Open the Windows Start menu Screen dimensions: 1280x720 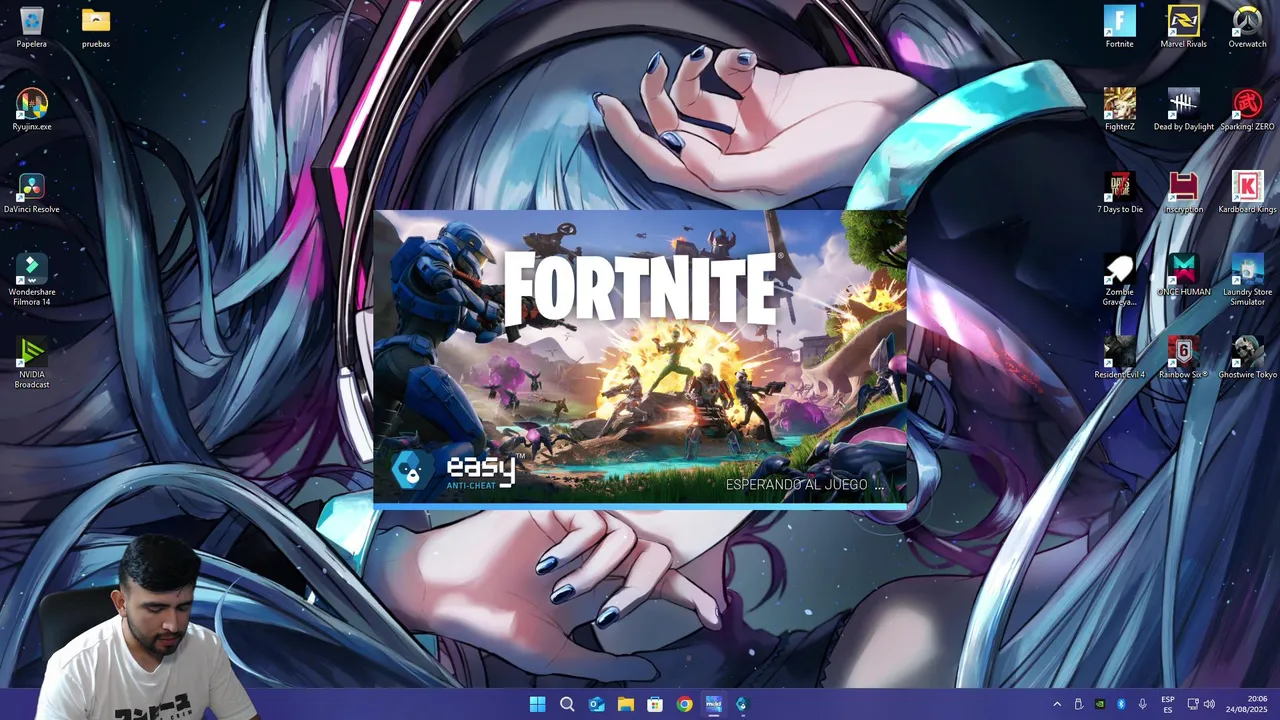537,704
